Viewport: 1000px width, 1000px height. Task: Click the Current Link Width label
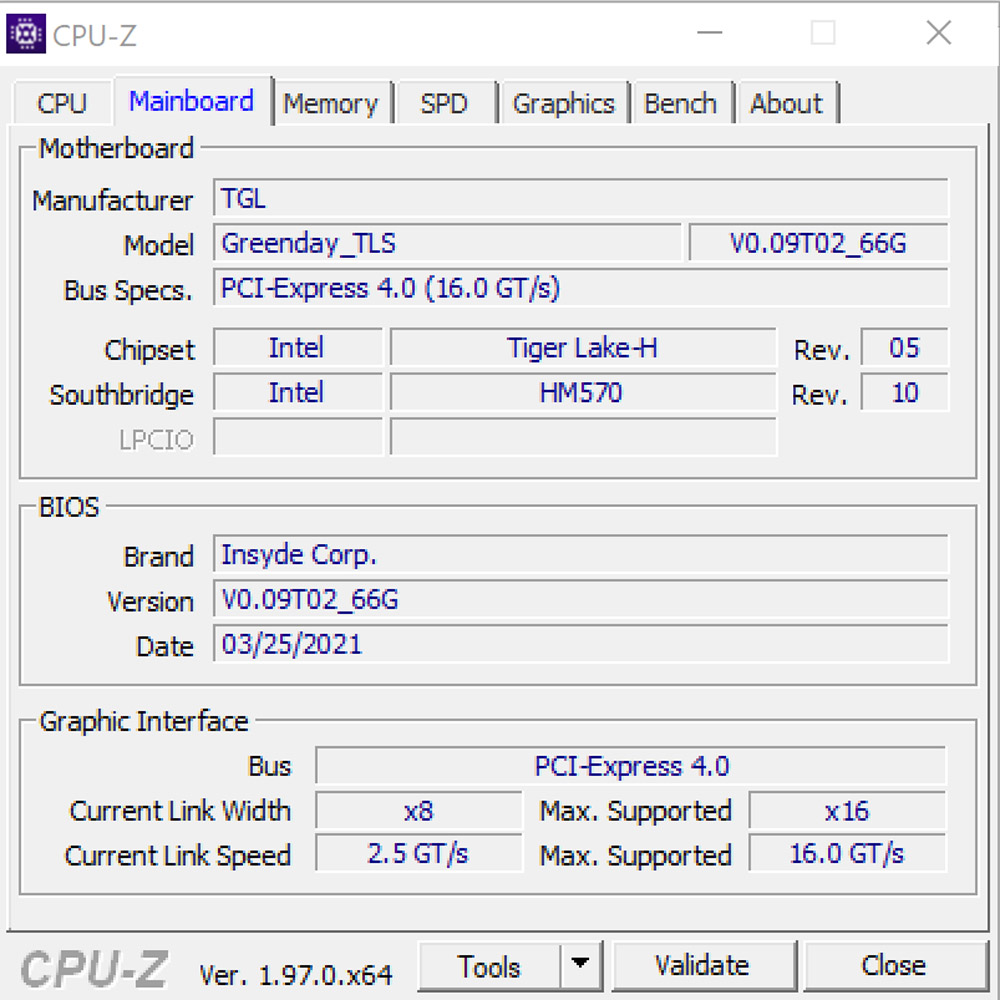pyautogui.click(x=180, y=811)
